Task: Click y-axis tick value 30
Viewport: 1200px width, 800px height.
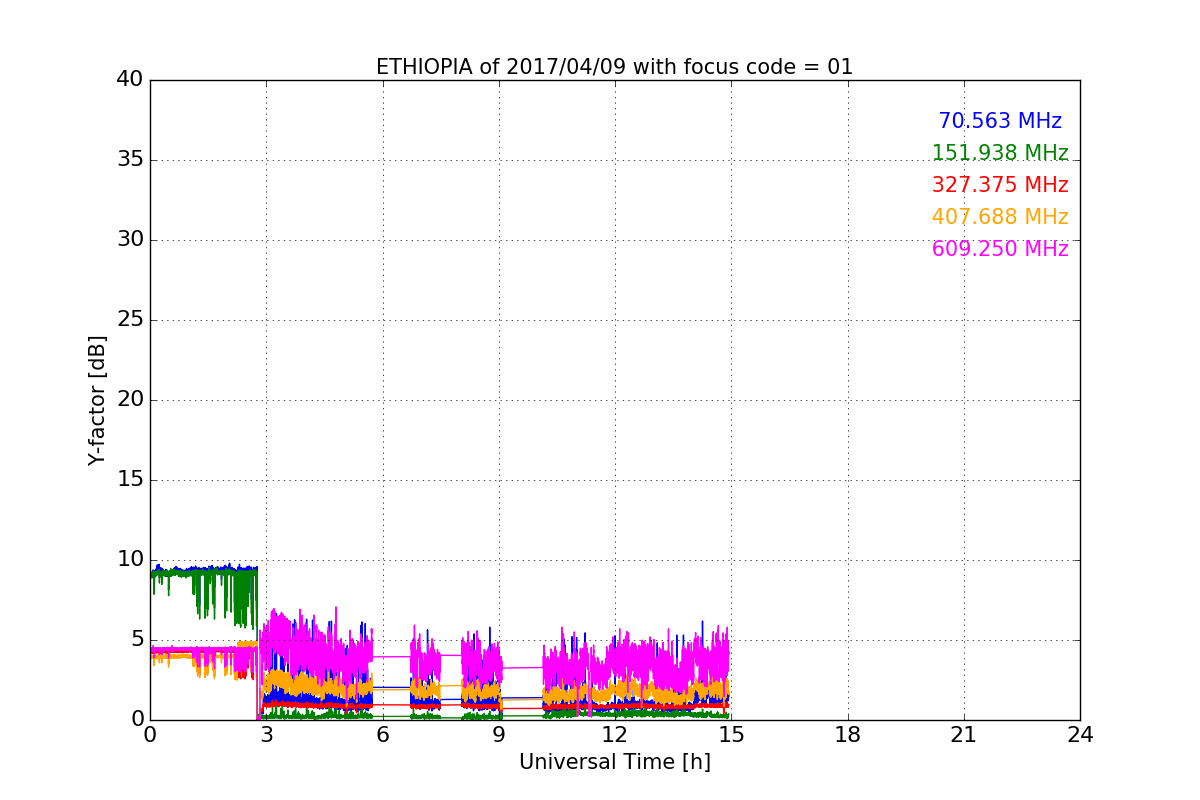Action: point(130,239)
